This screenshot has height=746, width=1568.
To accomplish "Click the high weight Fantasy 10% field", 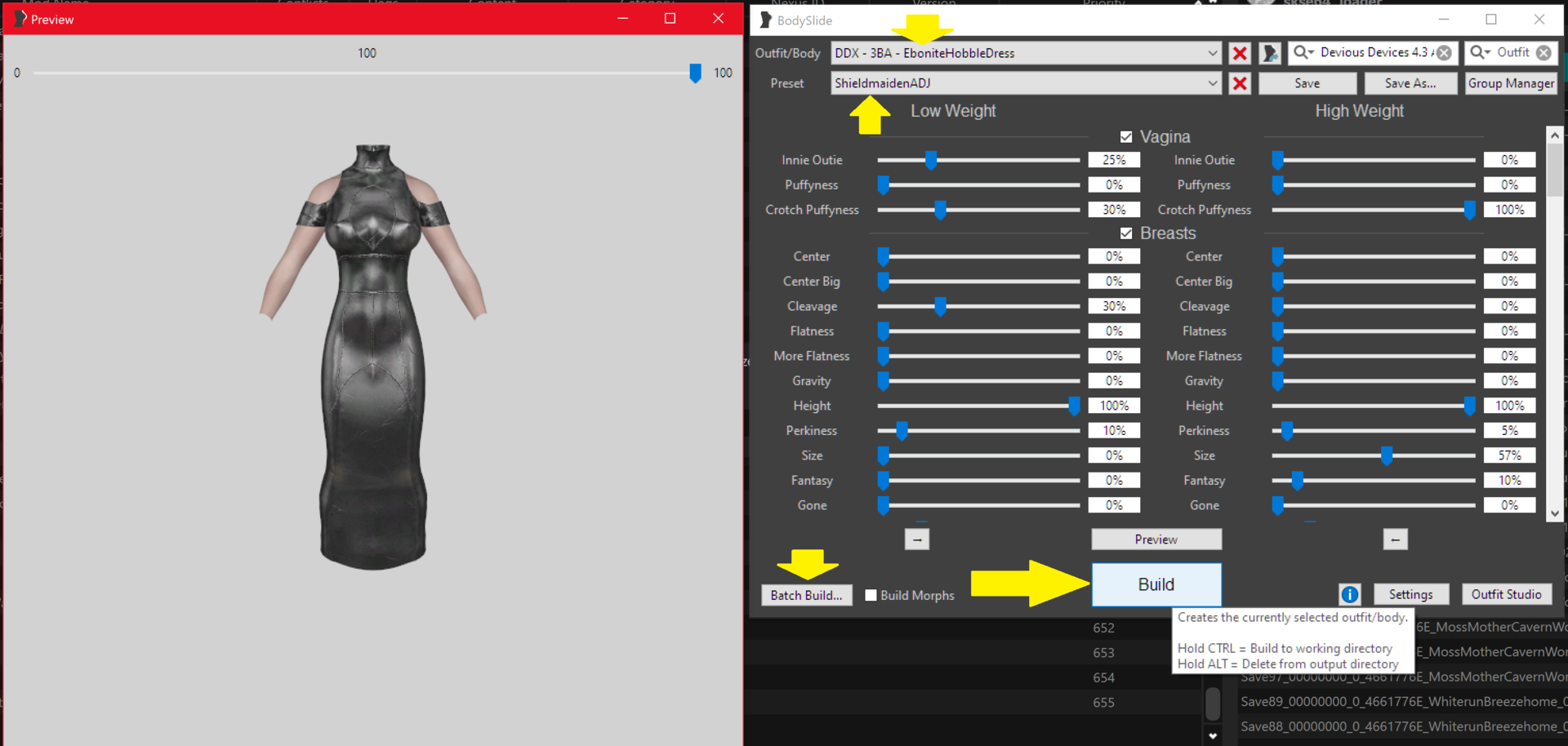I will click(1509, 481).
